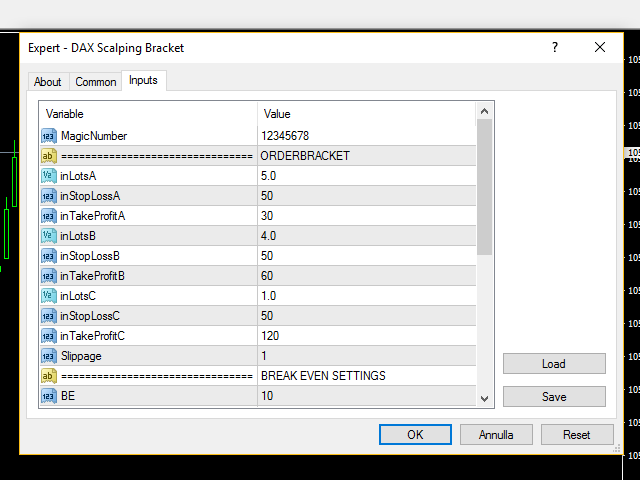Select the MagicNumber value 12345678
This screenshot has height=480, width=640.
(x=285, y=136)
